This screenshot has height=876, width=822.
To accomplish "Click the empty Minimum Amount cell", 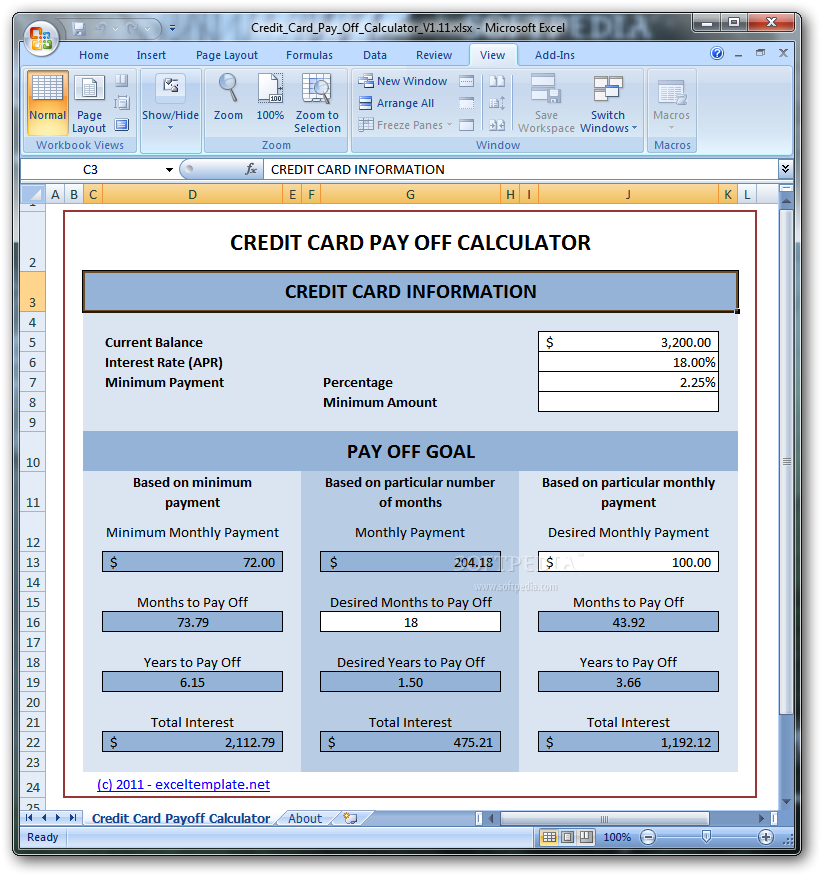I will [628, 402].
